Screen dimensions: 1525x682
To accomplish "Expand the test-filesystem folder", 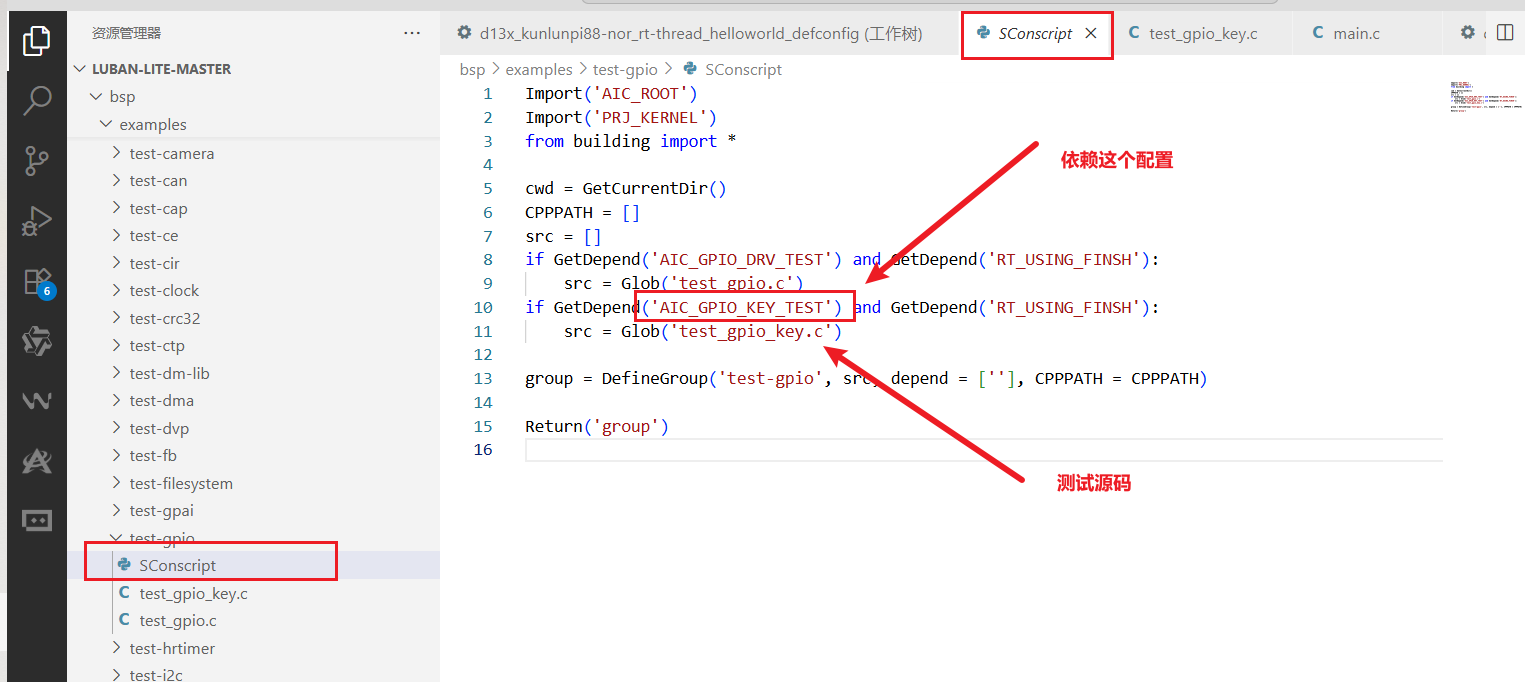I will click(254, 483).
